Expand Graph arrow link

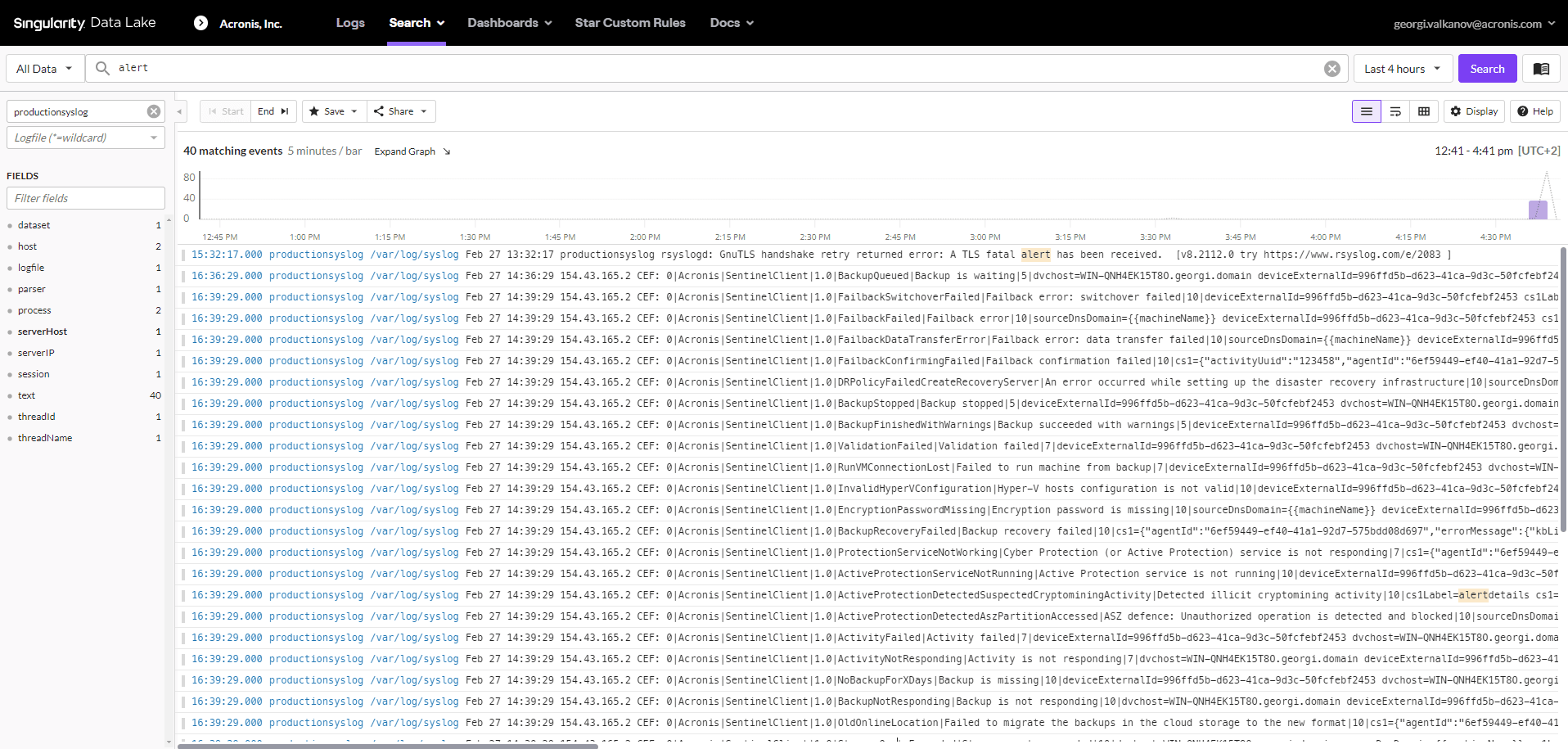(x=412, y=151)
